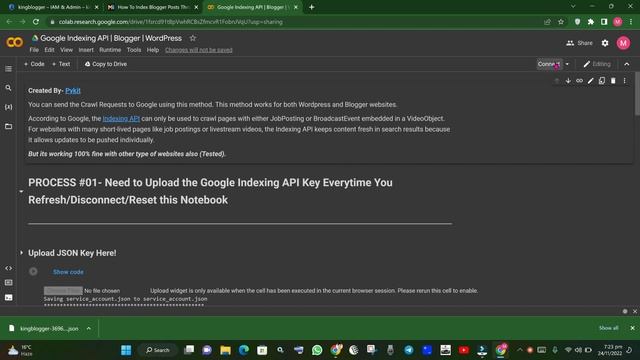
Task: Move the cell down with the arrow icon
Action: click(x=568, y=81)
